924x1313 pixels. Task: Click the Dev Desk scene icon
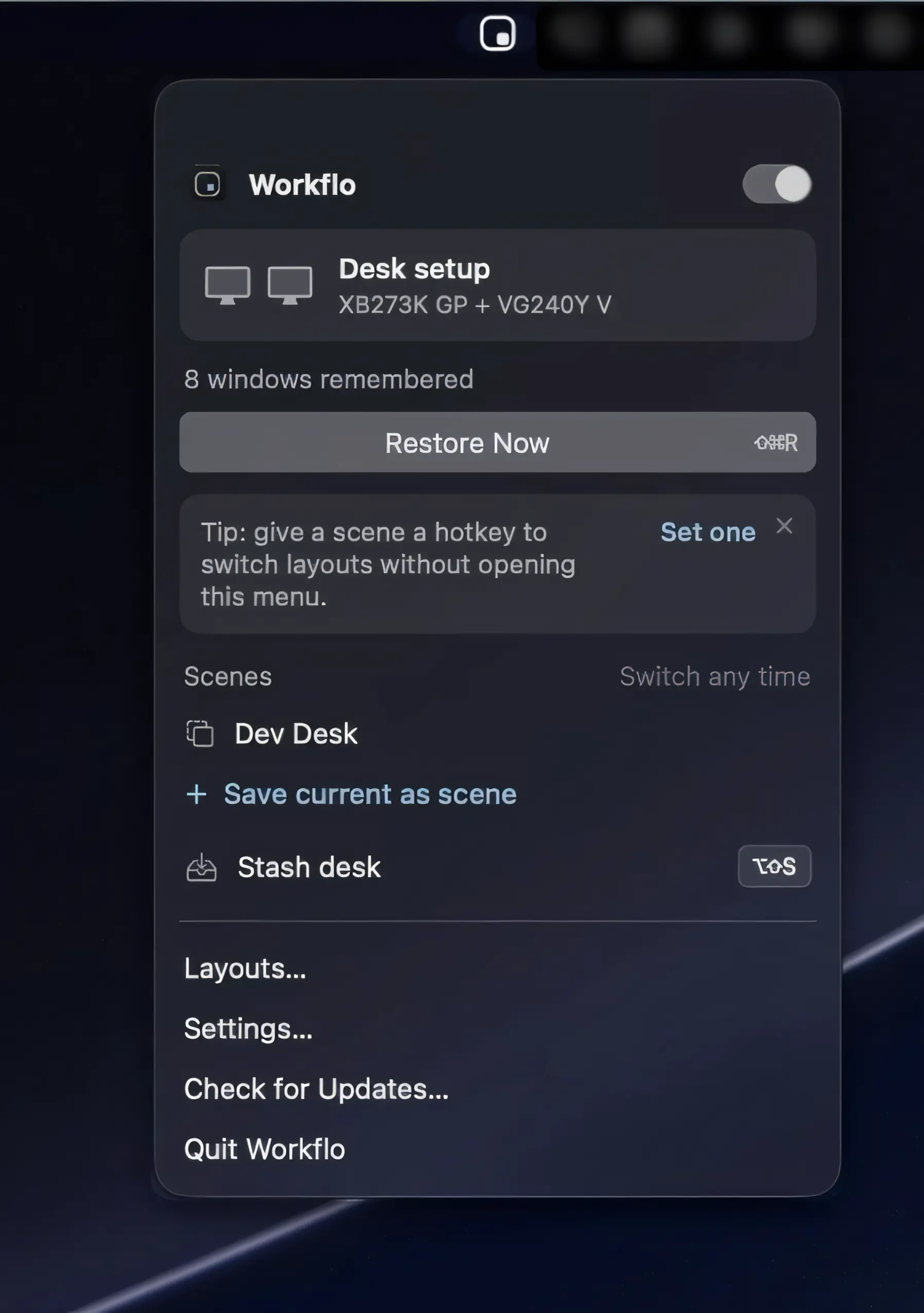pyautogui.click(x=200, y=733)
